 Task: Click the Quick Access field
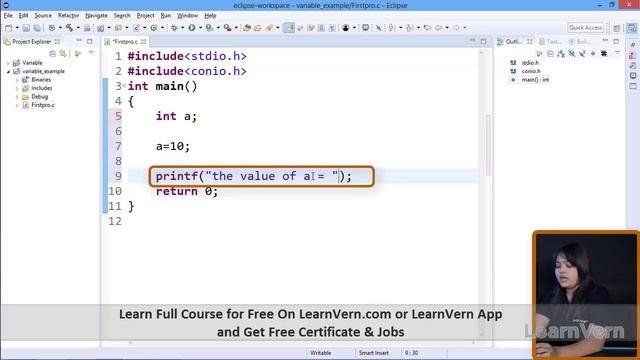[585, 28]
